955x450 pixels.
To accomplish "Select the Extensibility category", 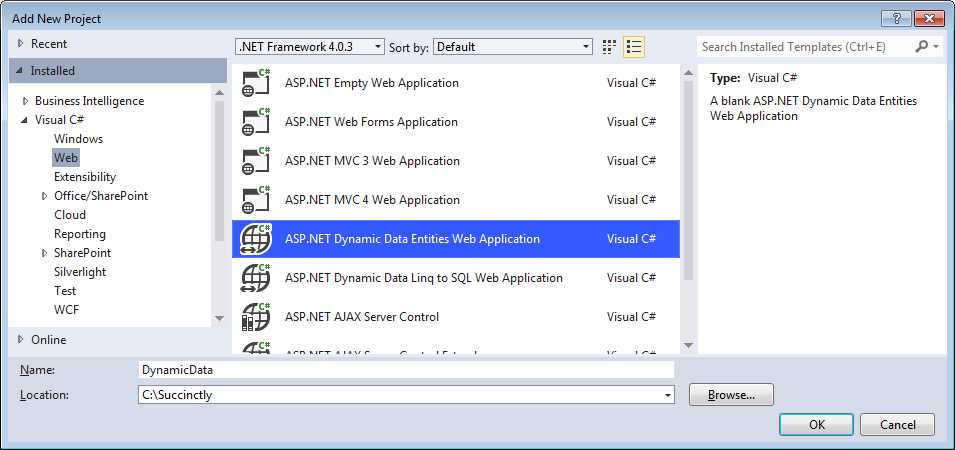I will coord(85,177).
